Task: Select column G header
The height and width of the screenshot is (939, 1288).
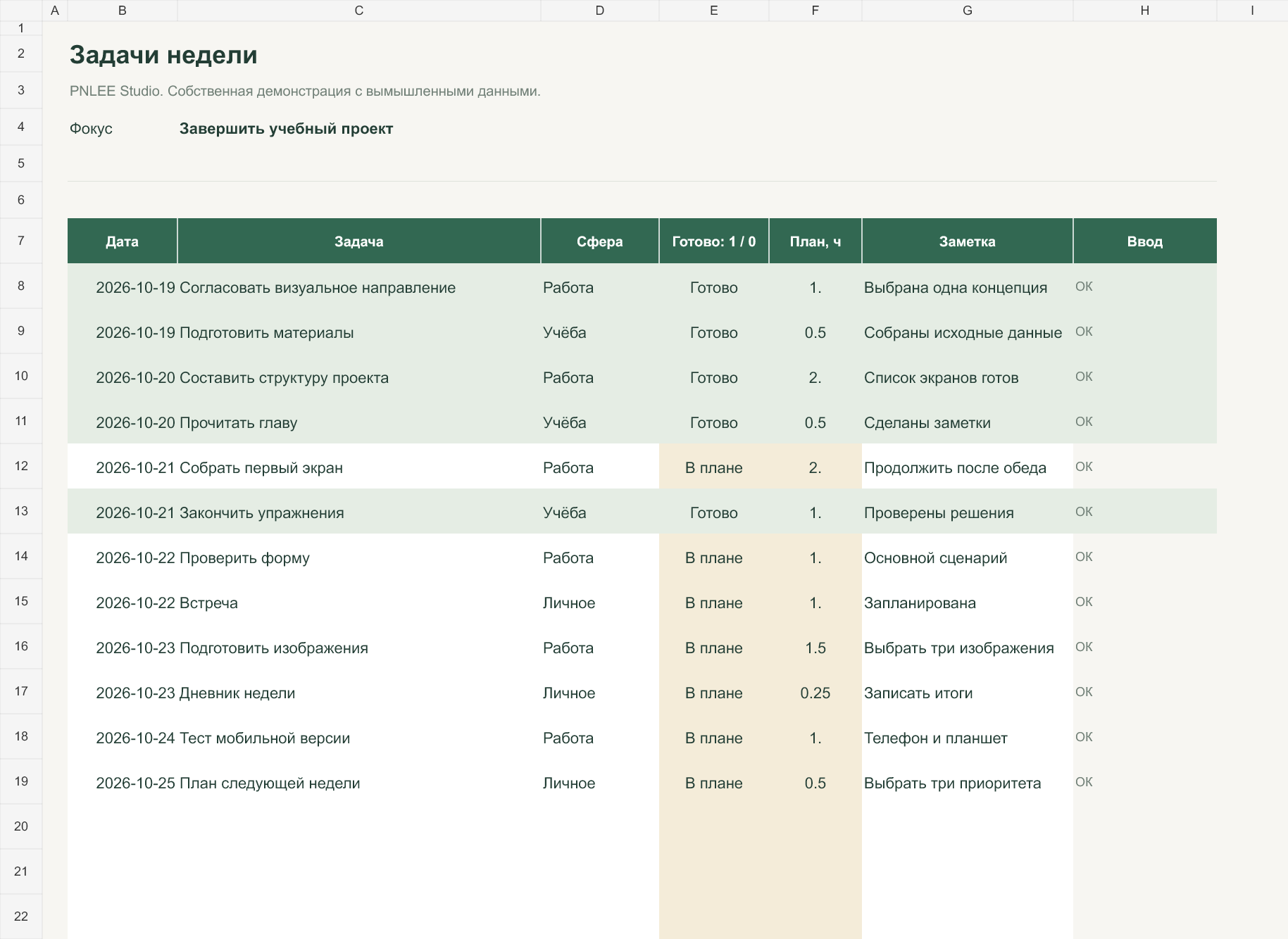Action: pos(967,11)
